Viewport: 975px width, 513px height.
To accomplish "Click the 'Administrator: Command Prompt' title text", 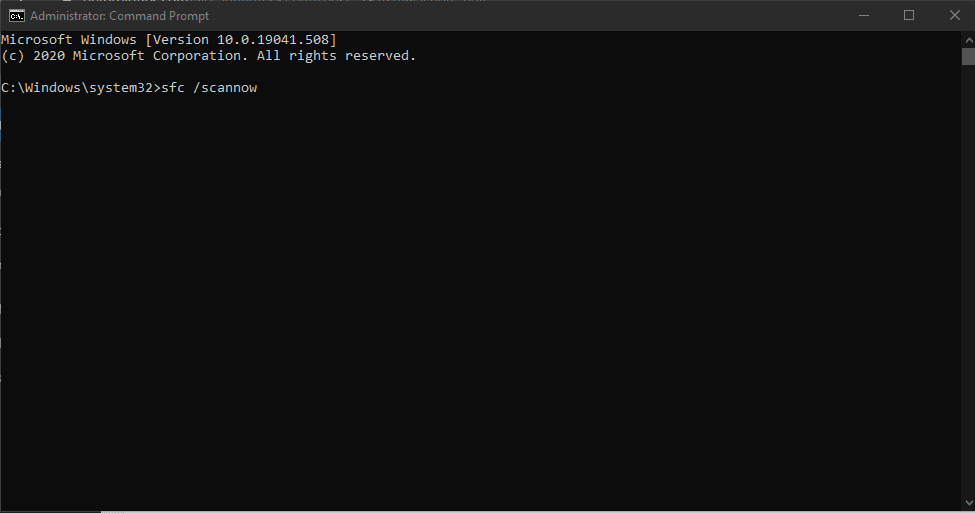I will point(119,16).
